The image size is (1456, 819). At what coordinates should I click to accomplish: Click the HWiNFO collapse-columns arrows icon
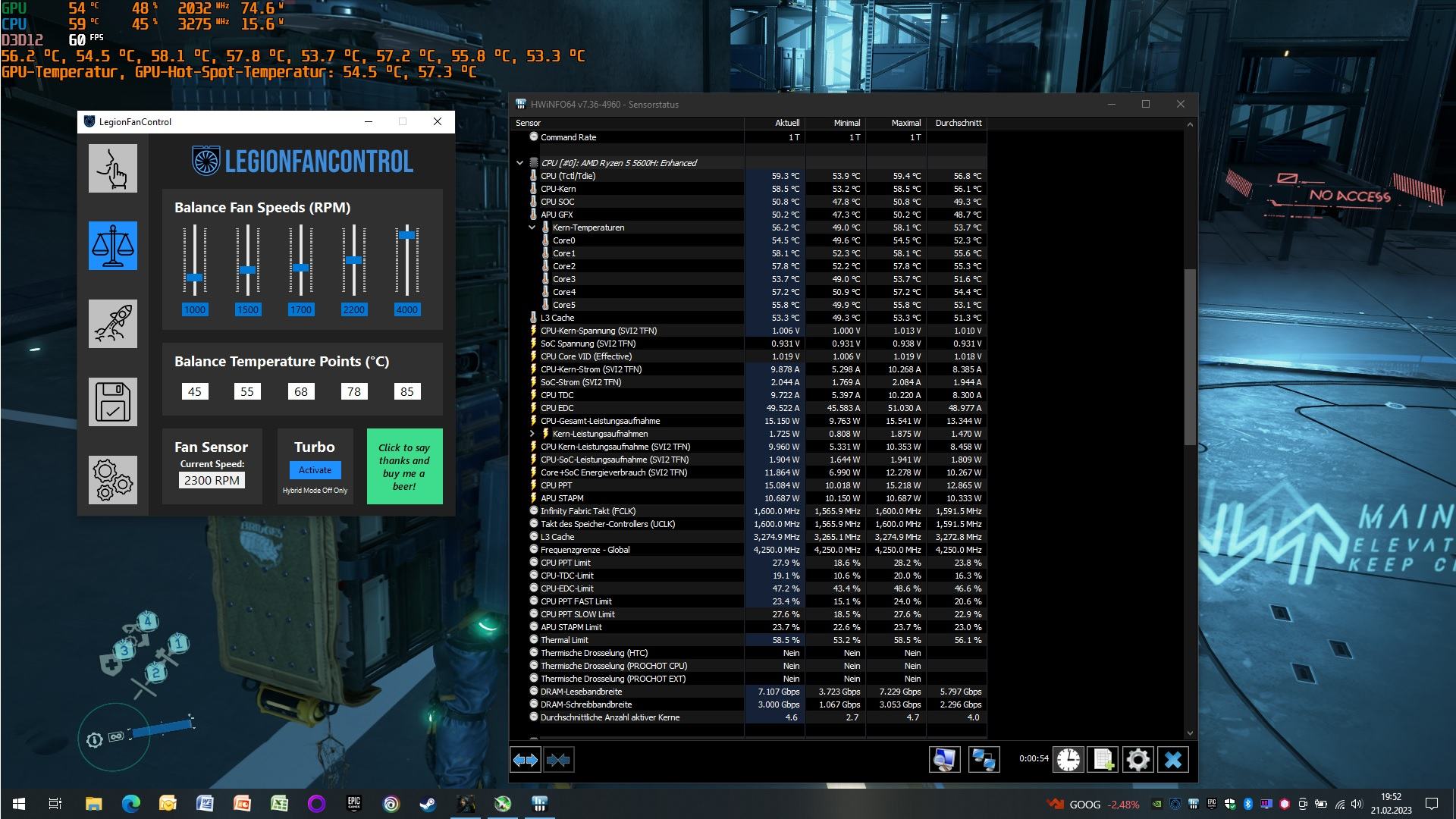559,759
